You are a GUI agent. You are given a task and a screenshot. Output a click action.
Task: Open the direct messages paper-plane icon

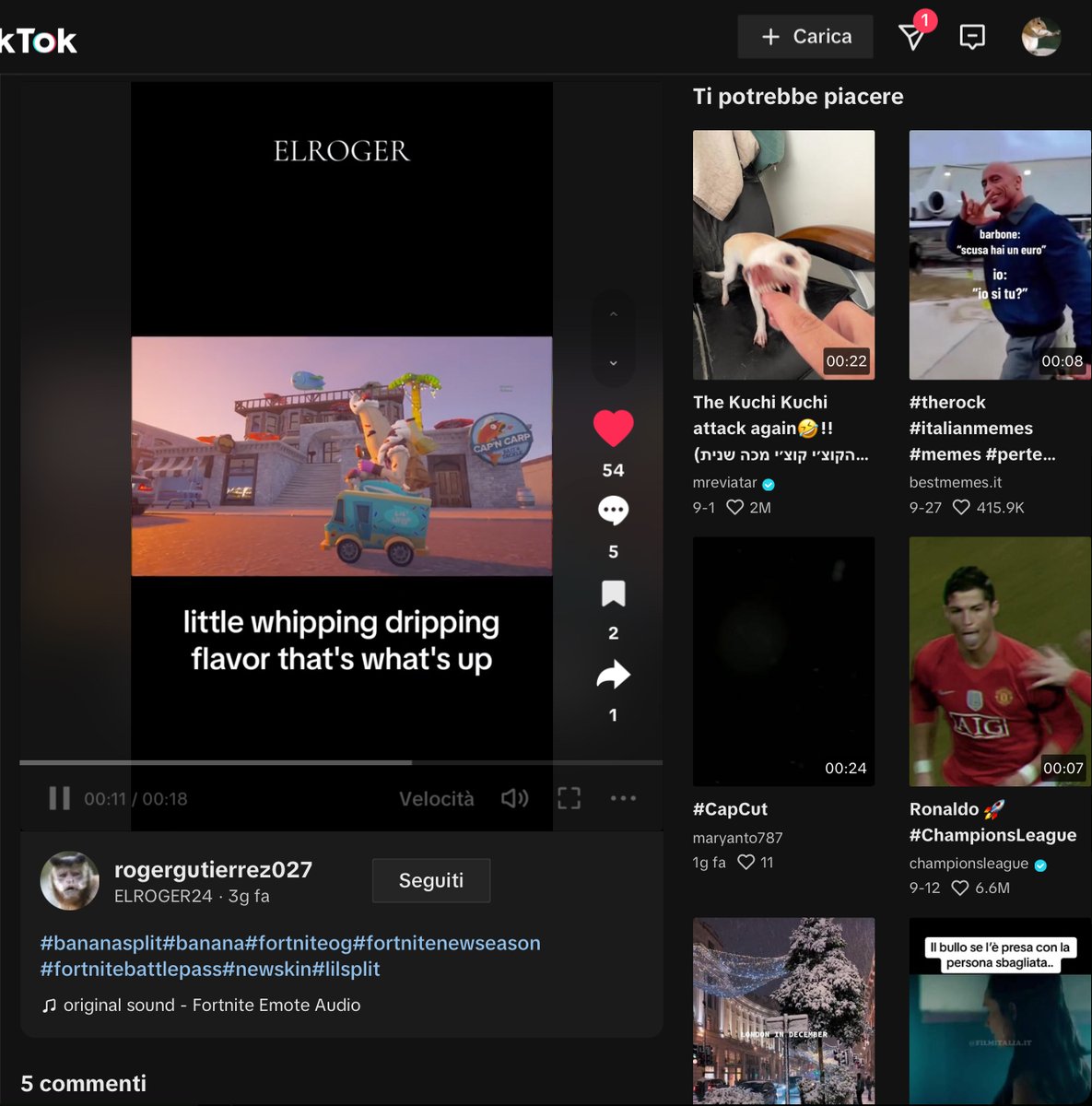pos(911,37)
